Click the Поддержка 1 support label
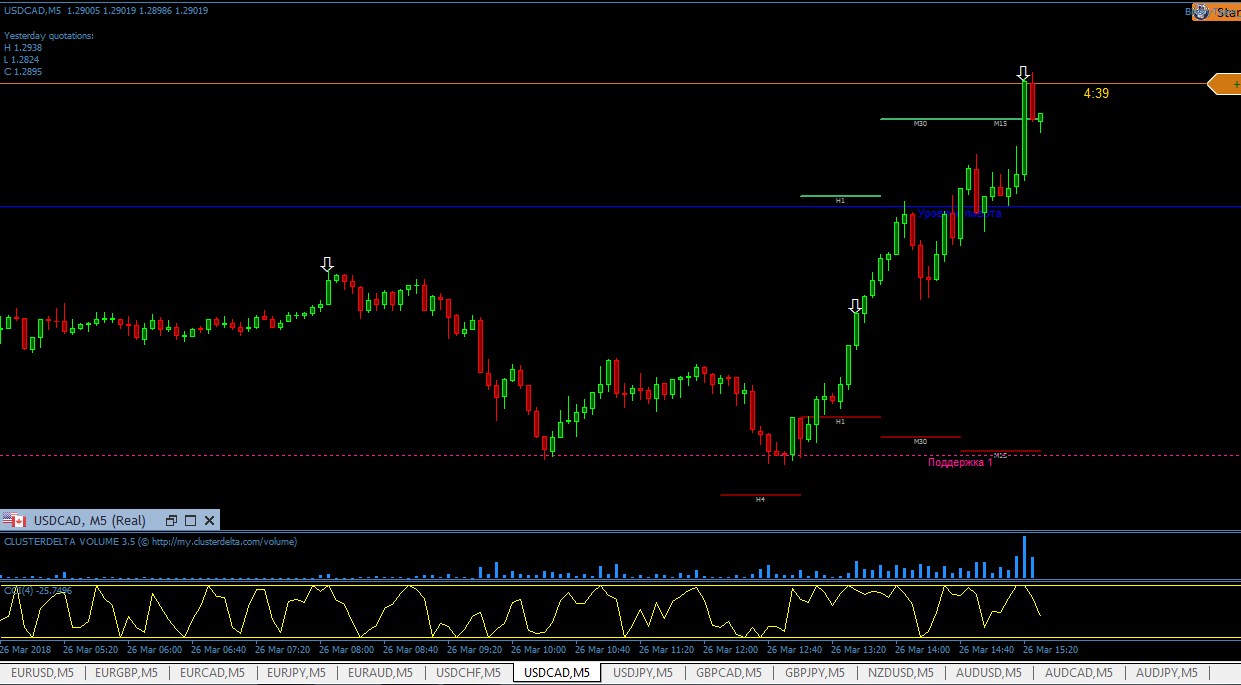The width and height of the screenshot is (1241, 685). 960,462
